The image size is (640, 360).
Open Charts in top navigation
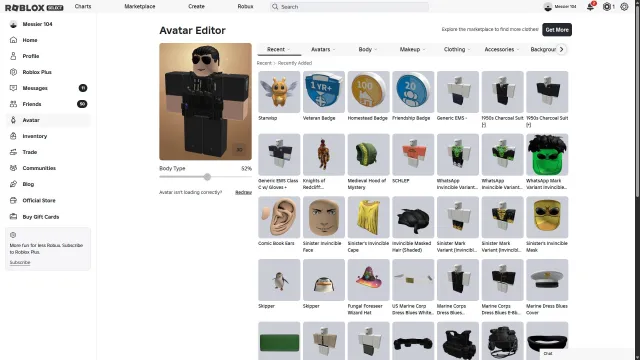click(83, 7)
